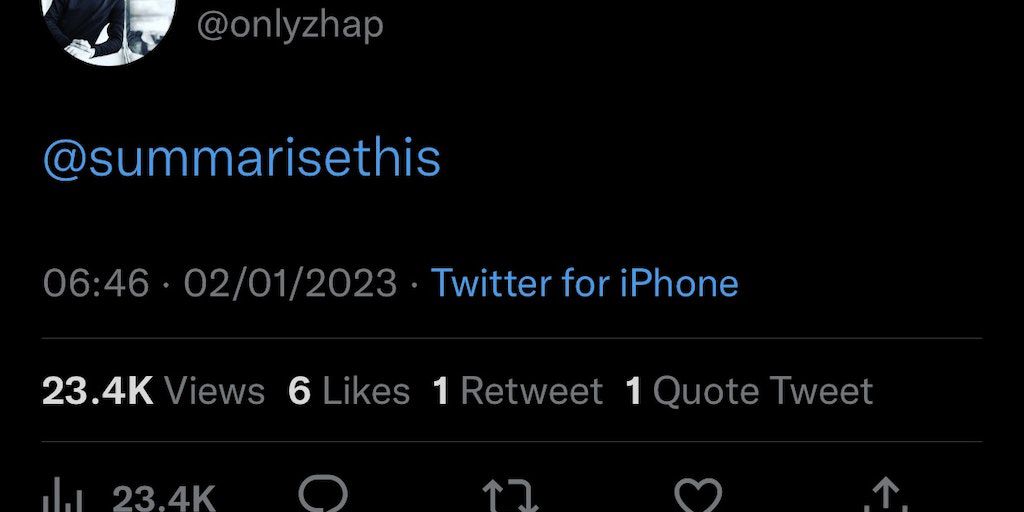Retweet using the arrows icon

(x=511, y=497)
